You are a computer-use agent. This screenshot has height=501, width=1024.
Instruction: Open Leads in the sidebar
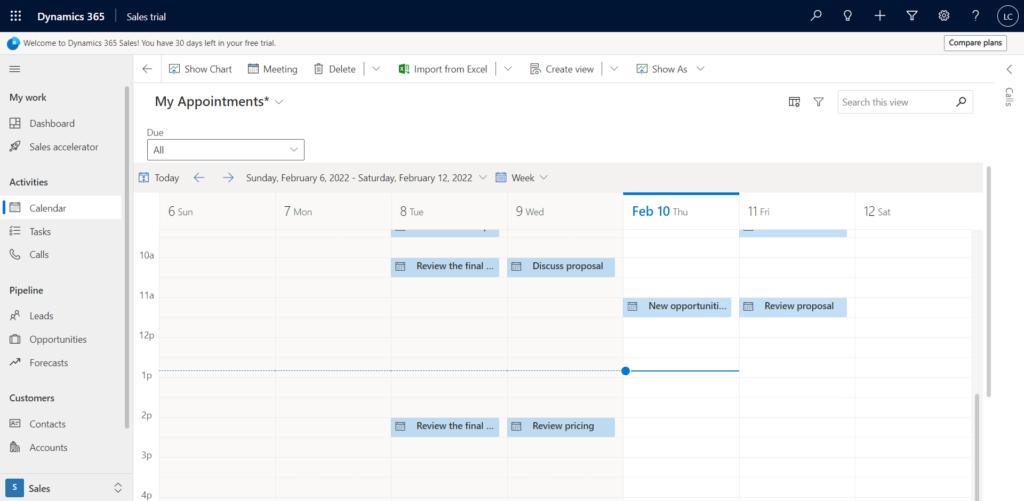(x=61, y=315)
